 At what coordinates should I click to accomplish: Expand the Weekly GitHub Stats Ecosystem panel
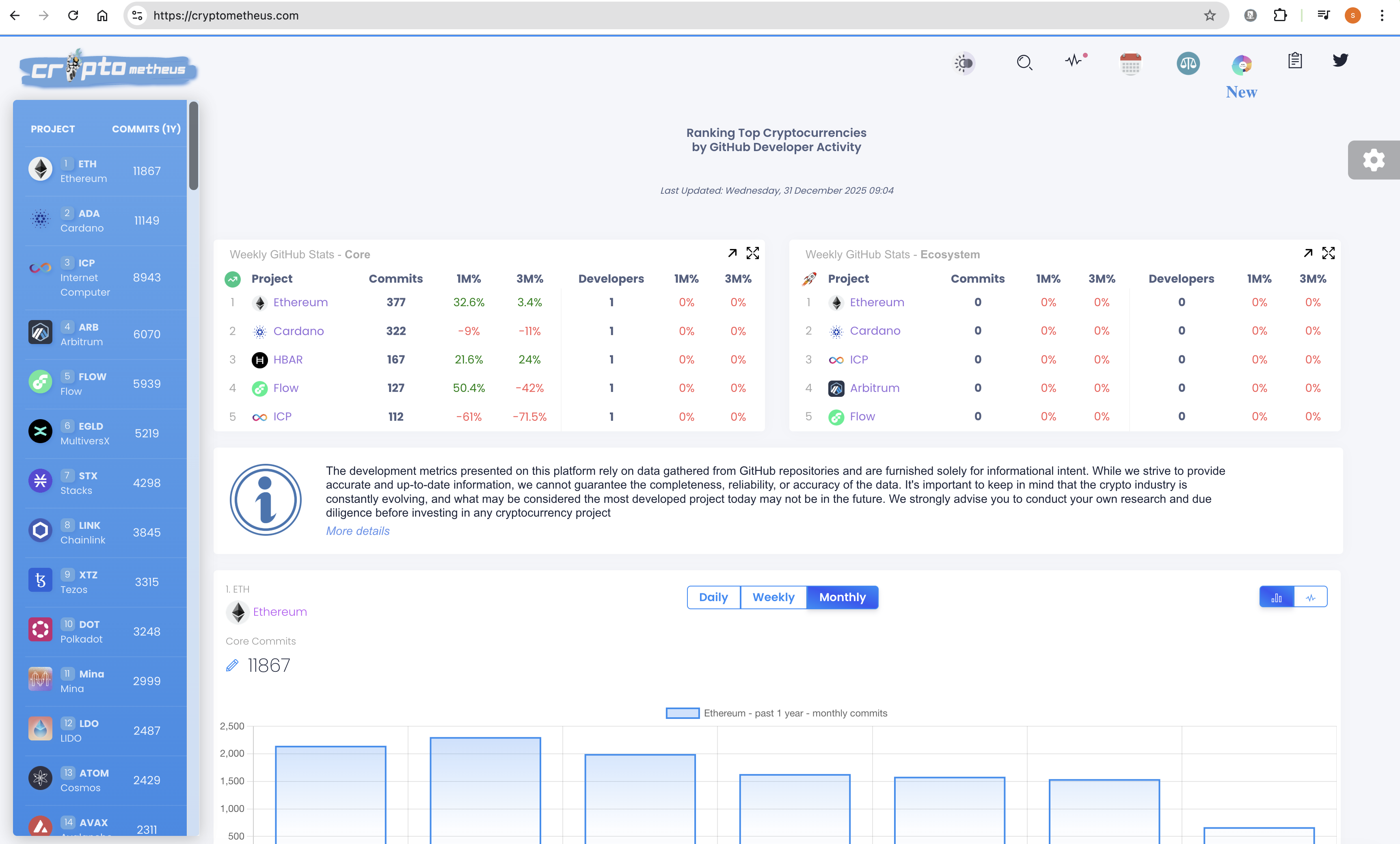[x=1309, y=253]
